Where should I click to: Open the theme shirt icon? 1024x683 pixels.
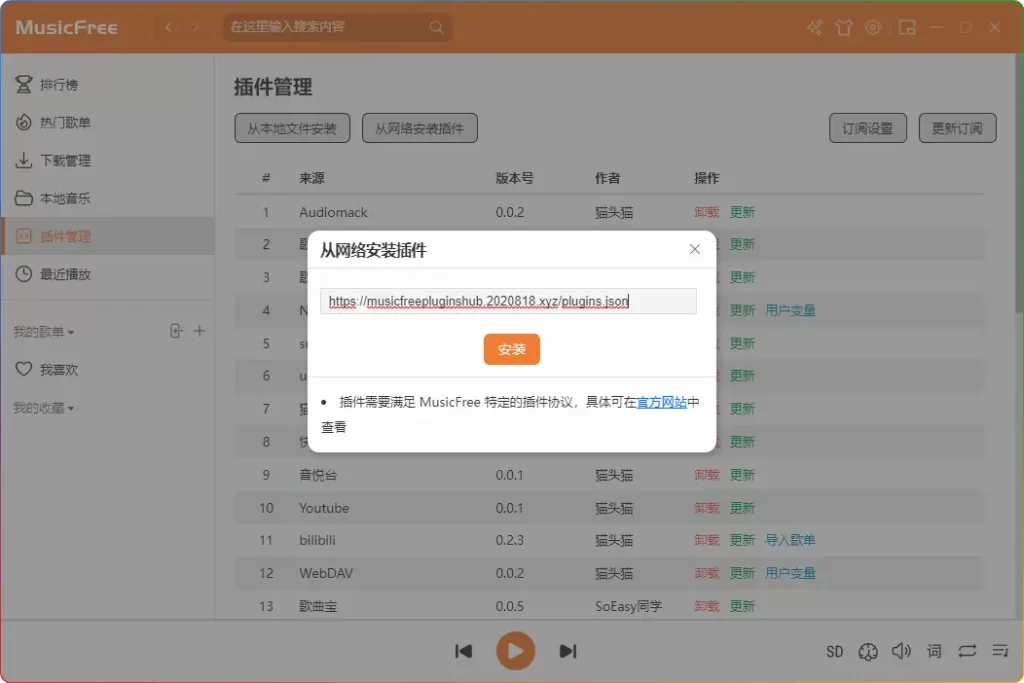coord(844,27)
